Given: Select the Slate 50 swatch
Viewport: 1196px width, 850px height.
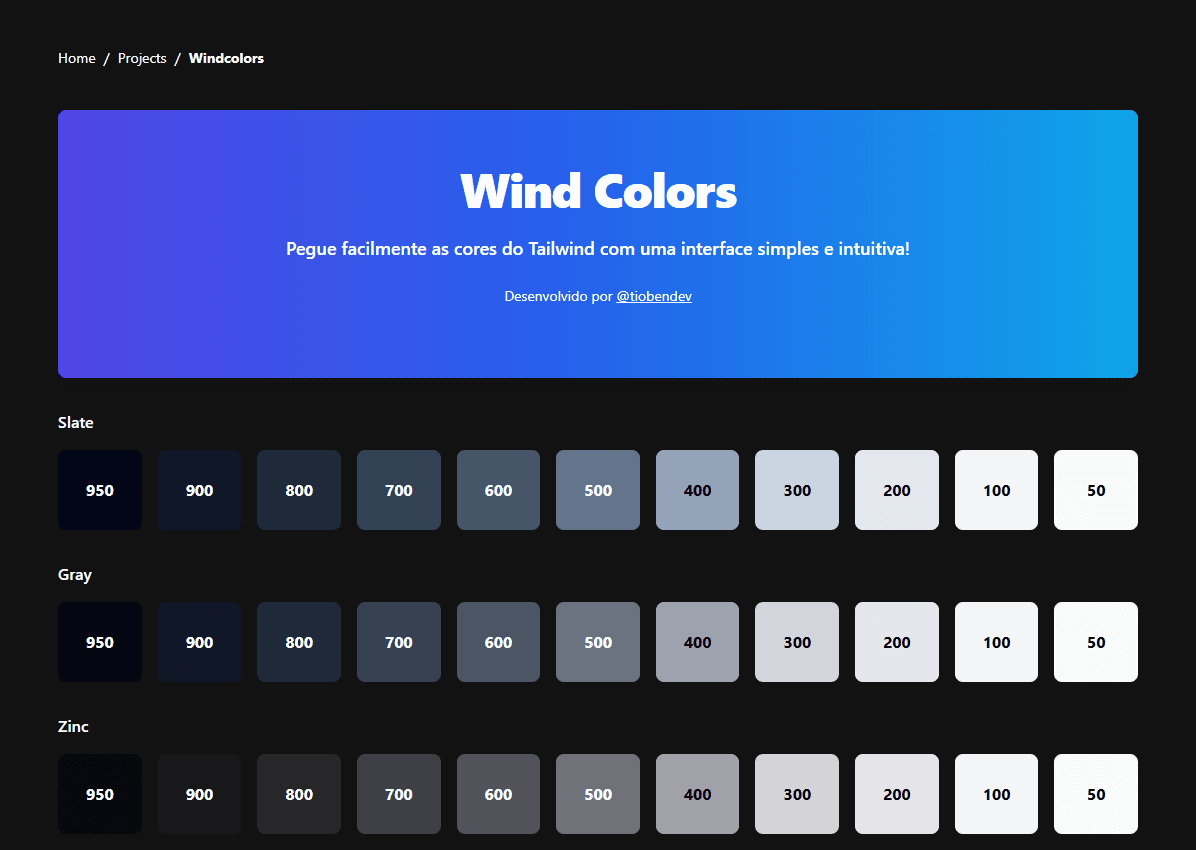Looking at the screenshot, I should click(1096, 490).
